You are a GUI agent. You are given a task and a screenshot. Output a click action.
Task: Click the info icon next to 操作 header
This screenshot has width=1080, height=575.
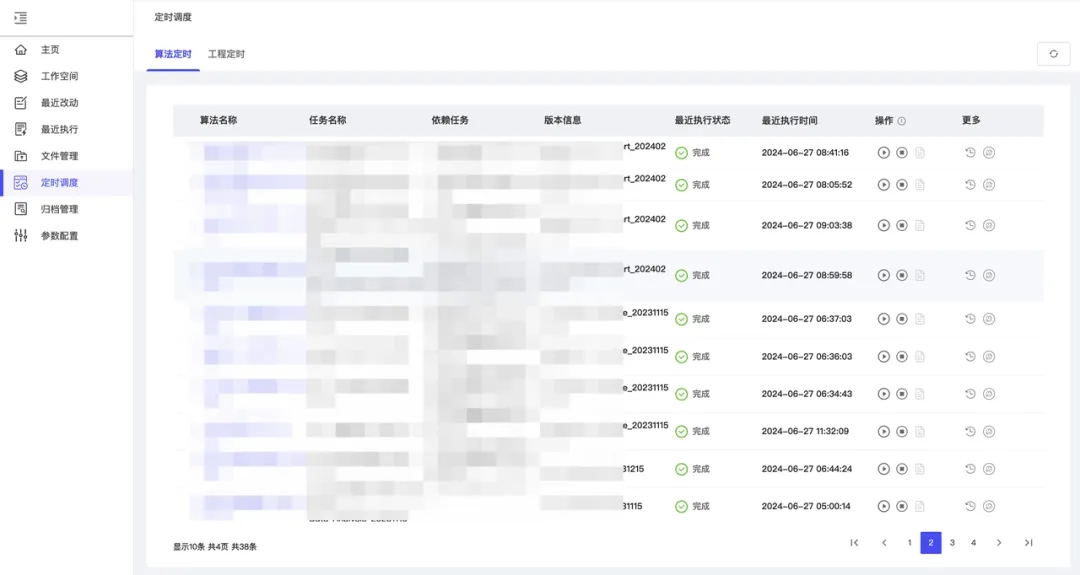[902, 121]
